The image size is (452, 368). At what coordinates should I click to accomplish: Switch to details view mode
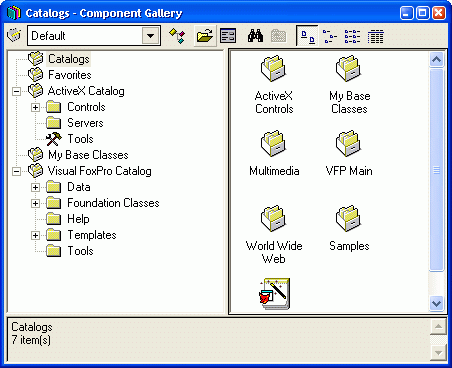(376, 36)
